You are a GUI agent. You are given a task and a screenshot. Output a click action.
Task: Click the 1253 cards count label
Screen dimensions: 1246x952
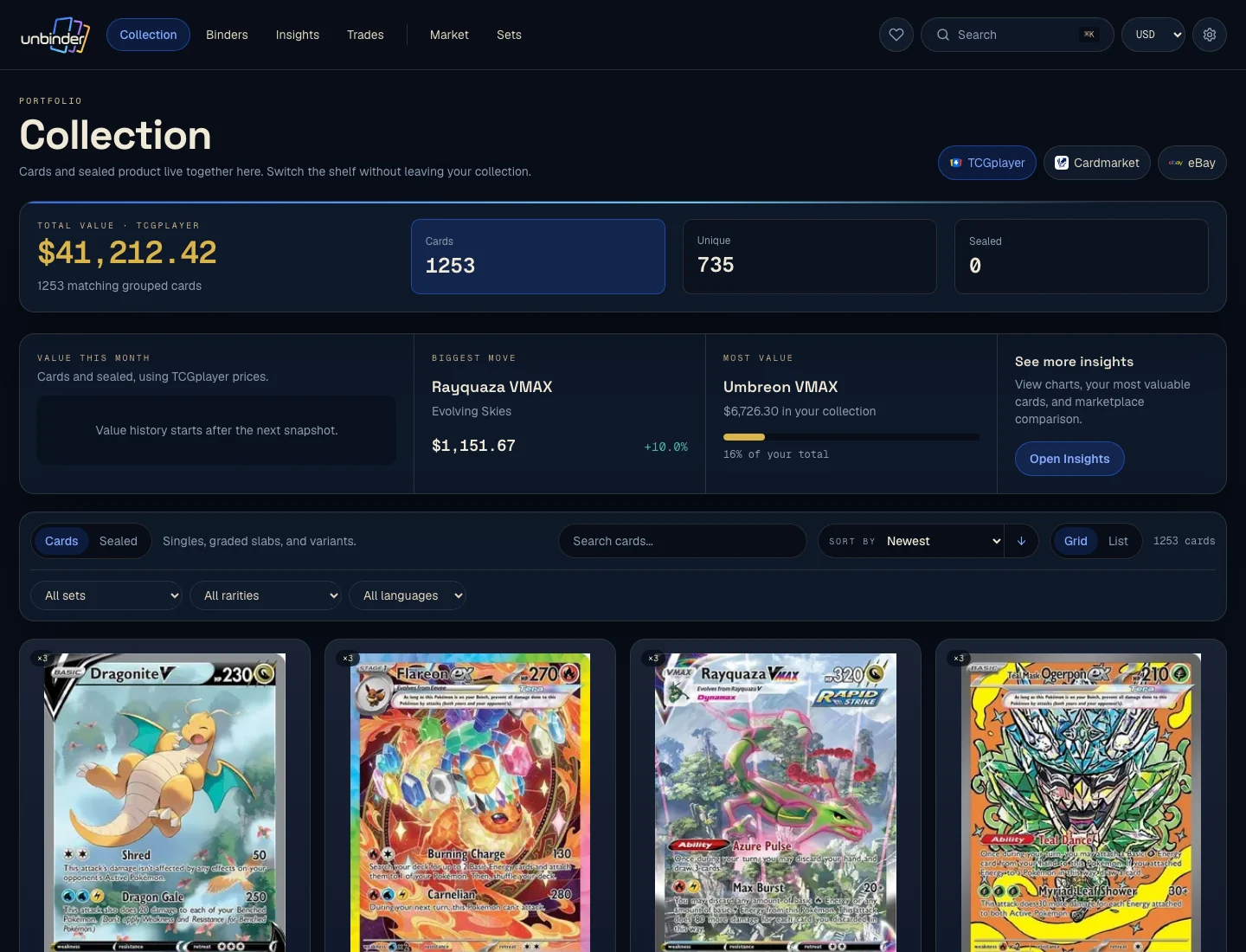[x=1184, y=541]
